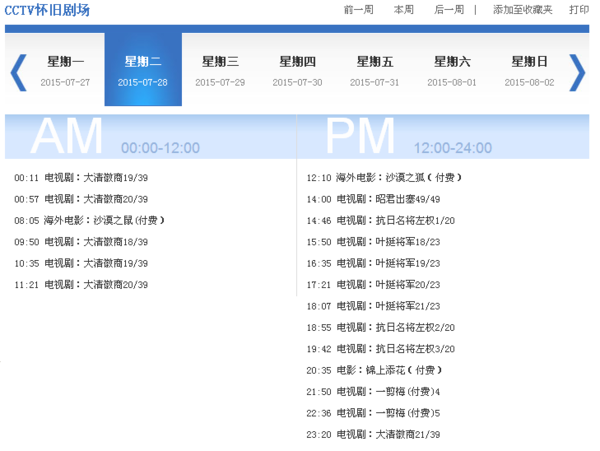Click the 15:50 叶挺将军18/23 listing
The height and width of the screenshot is (451, 600).
coord(373,242)
